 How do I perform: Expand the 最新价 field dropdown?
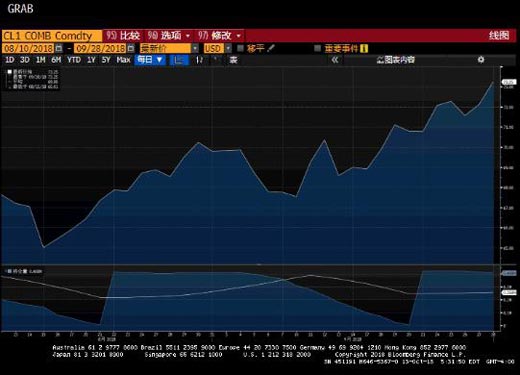(x=195, y=49)
